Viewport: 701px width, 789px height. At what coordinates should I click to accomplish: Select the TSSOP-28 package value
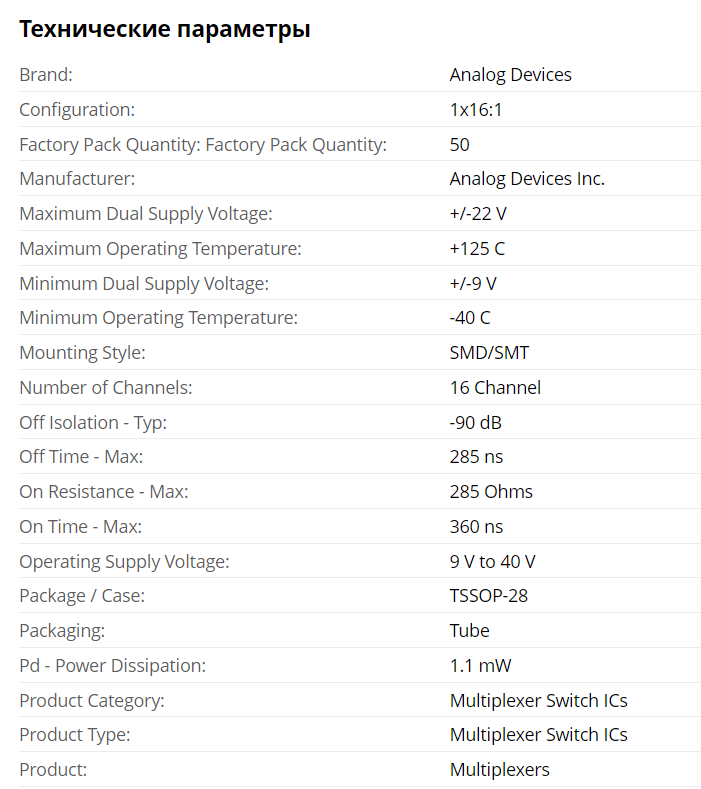[488, 596]
